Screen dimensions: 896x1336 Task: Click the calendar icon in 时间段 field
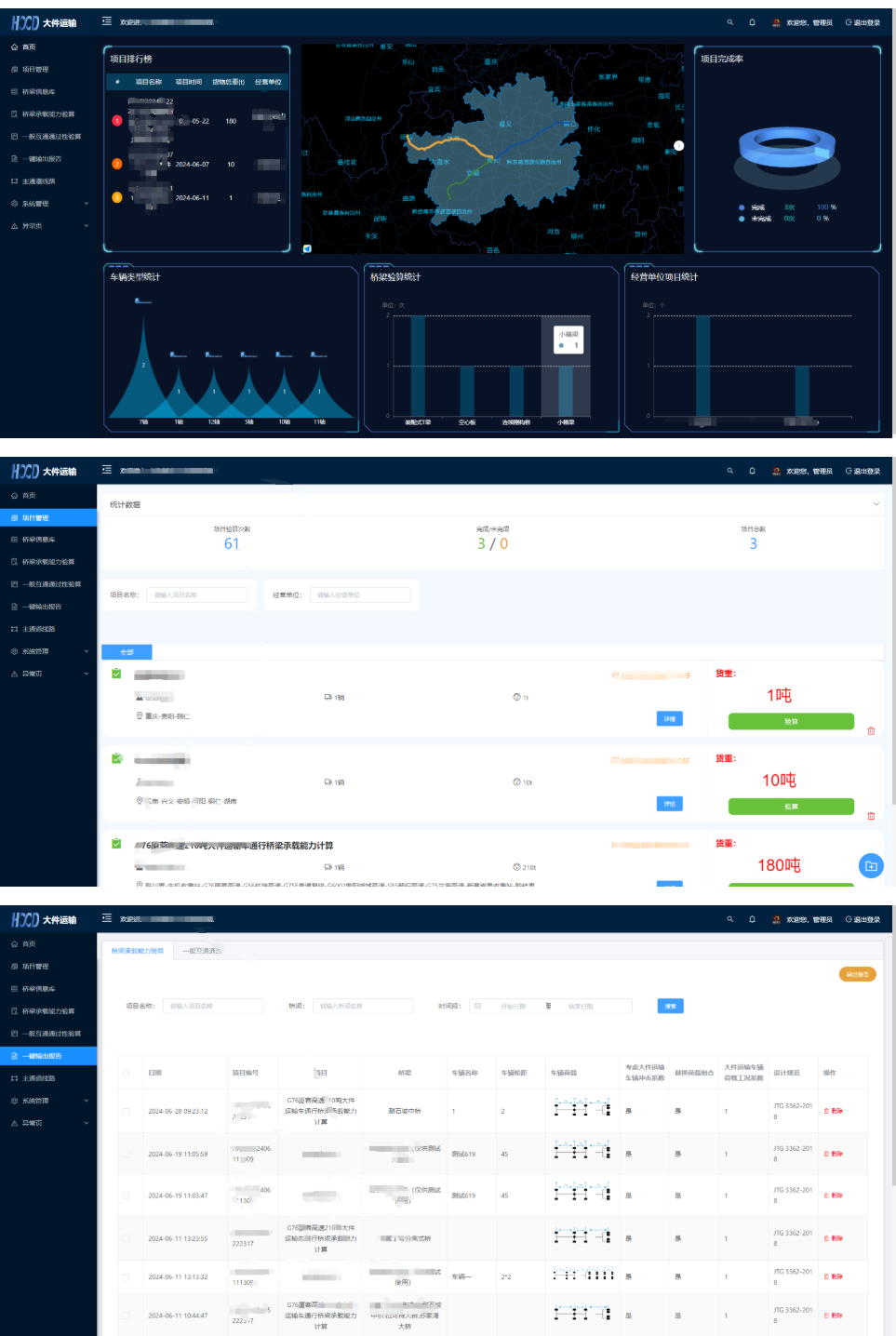pyautogui.click(x=477, y=1006)
